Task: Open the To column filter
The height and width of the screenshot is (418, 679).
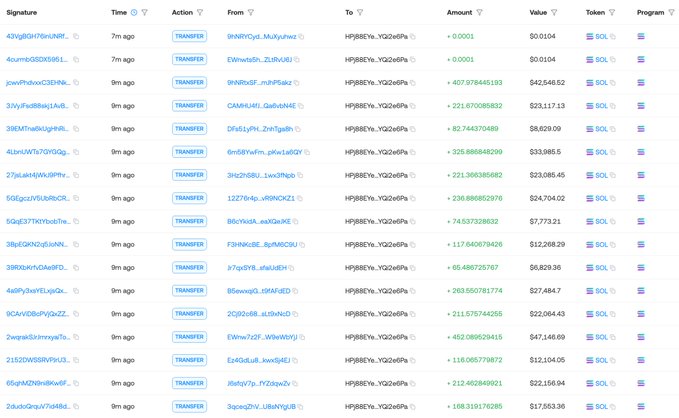Action: click(x=360, y=13)
